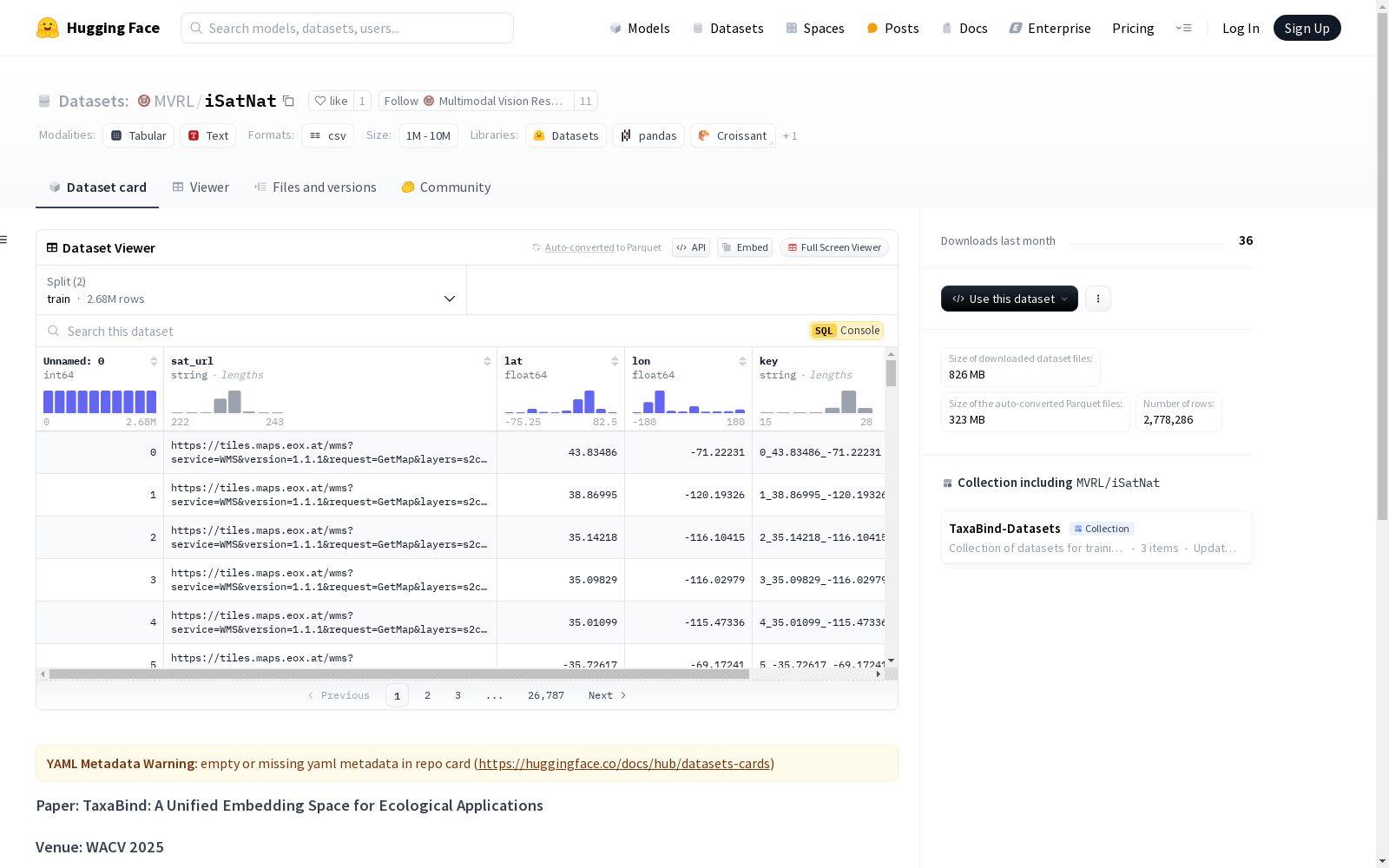Open the Files and versions tab
This screenshot has width=1389, height=868.
[315, 187]
